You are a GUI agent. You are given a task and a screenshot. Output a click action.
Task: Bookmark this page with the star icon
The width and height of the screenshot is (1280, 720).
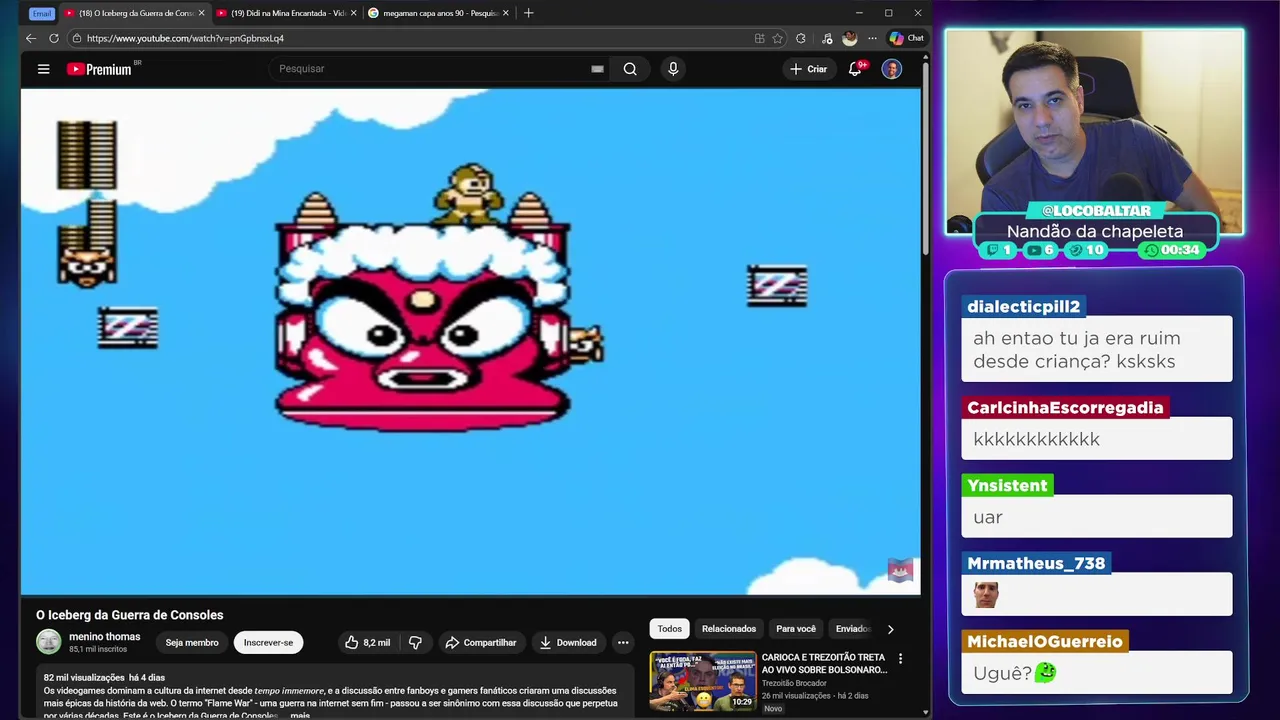pos(777,38)
